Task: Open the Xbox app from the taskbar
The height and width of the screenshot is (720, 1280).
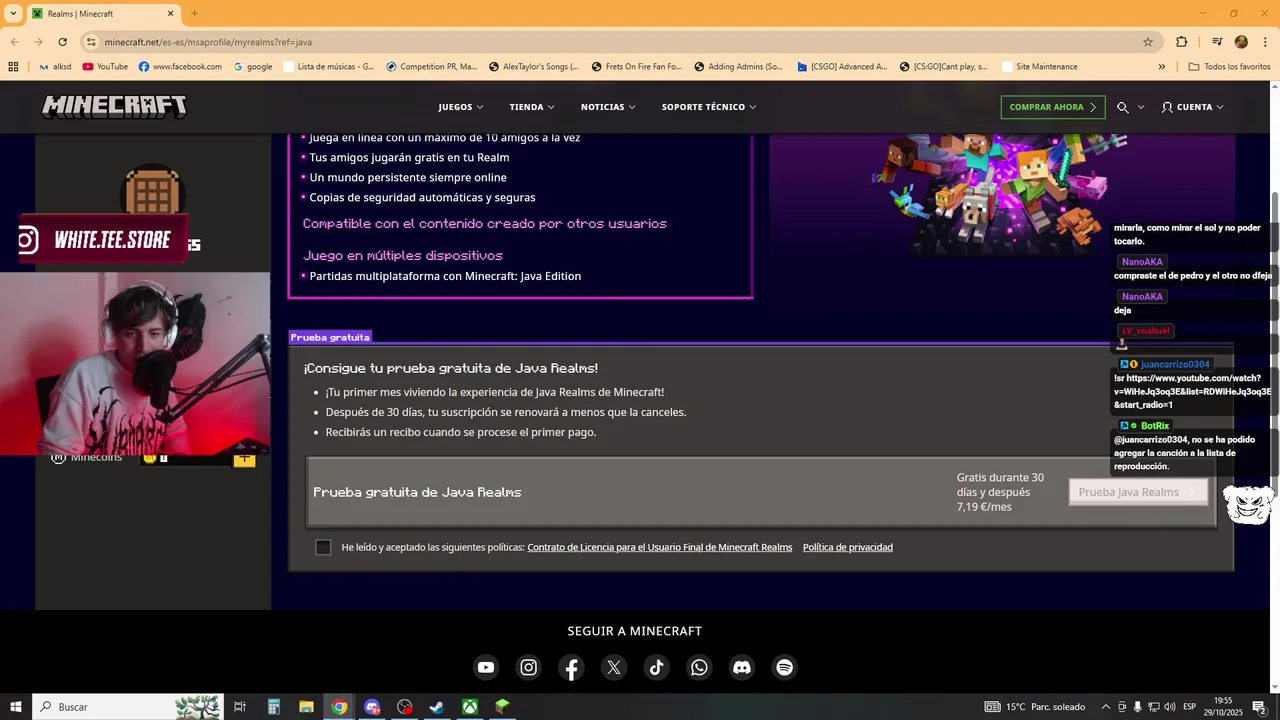Action: pos(469,707)
